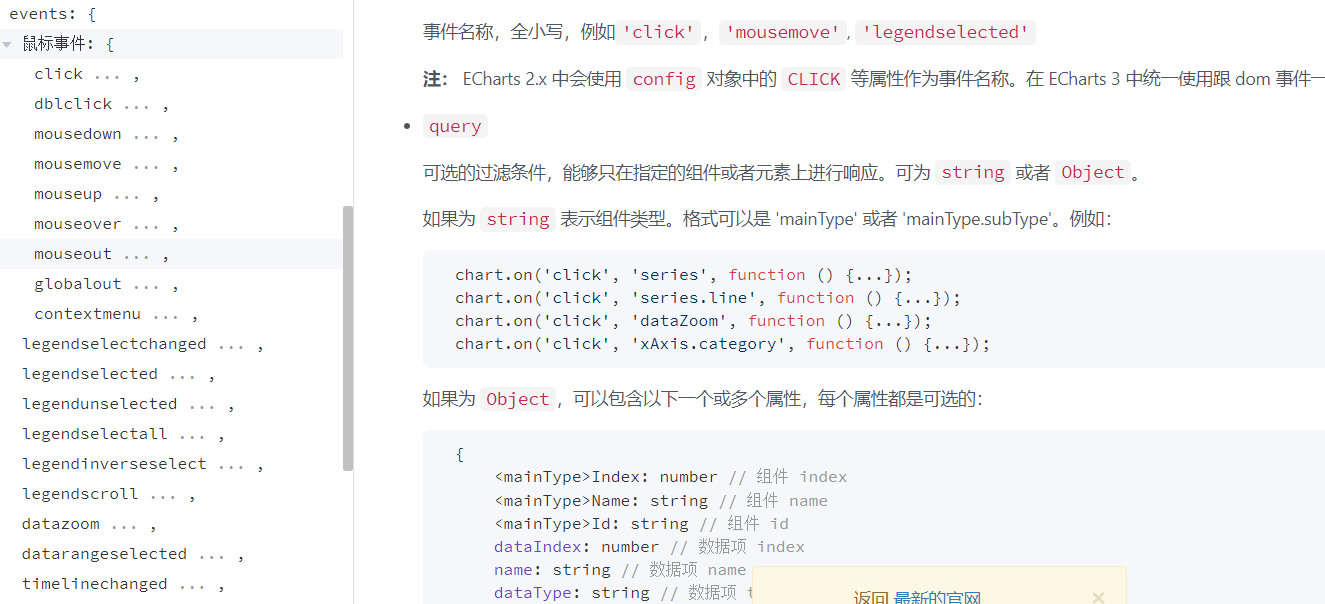Open the dblclick entry in sidebar

[x=73, y=104]
